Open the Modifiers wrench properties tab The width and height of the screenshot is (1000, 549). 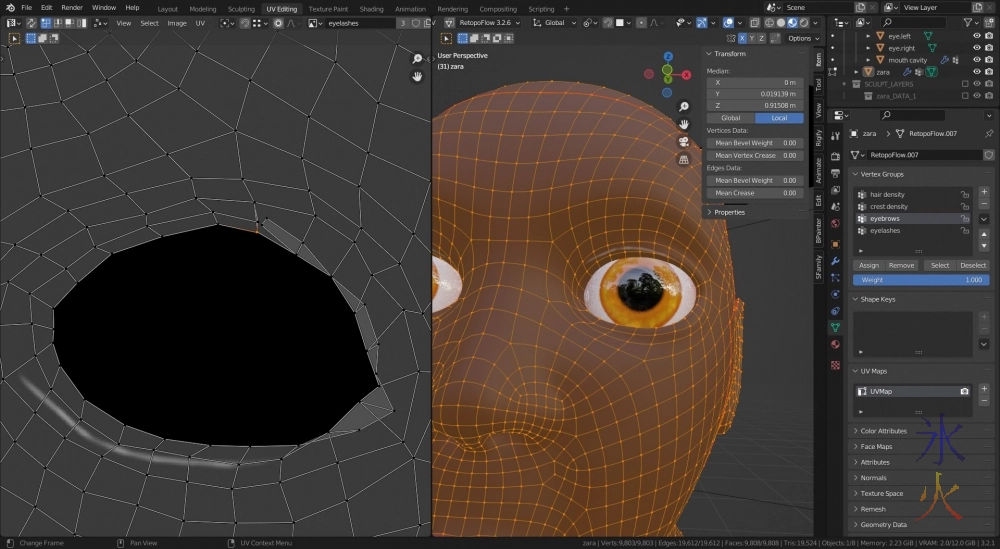tap(834, 261)
